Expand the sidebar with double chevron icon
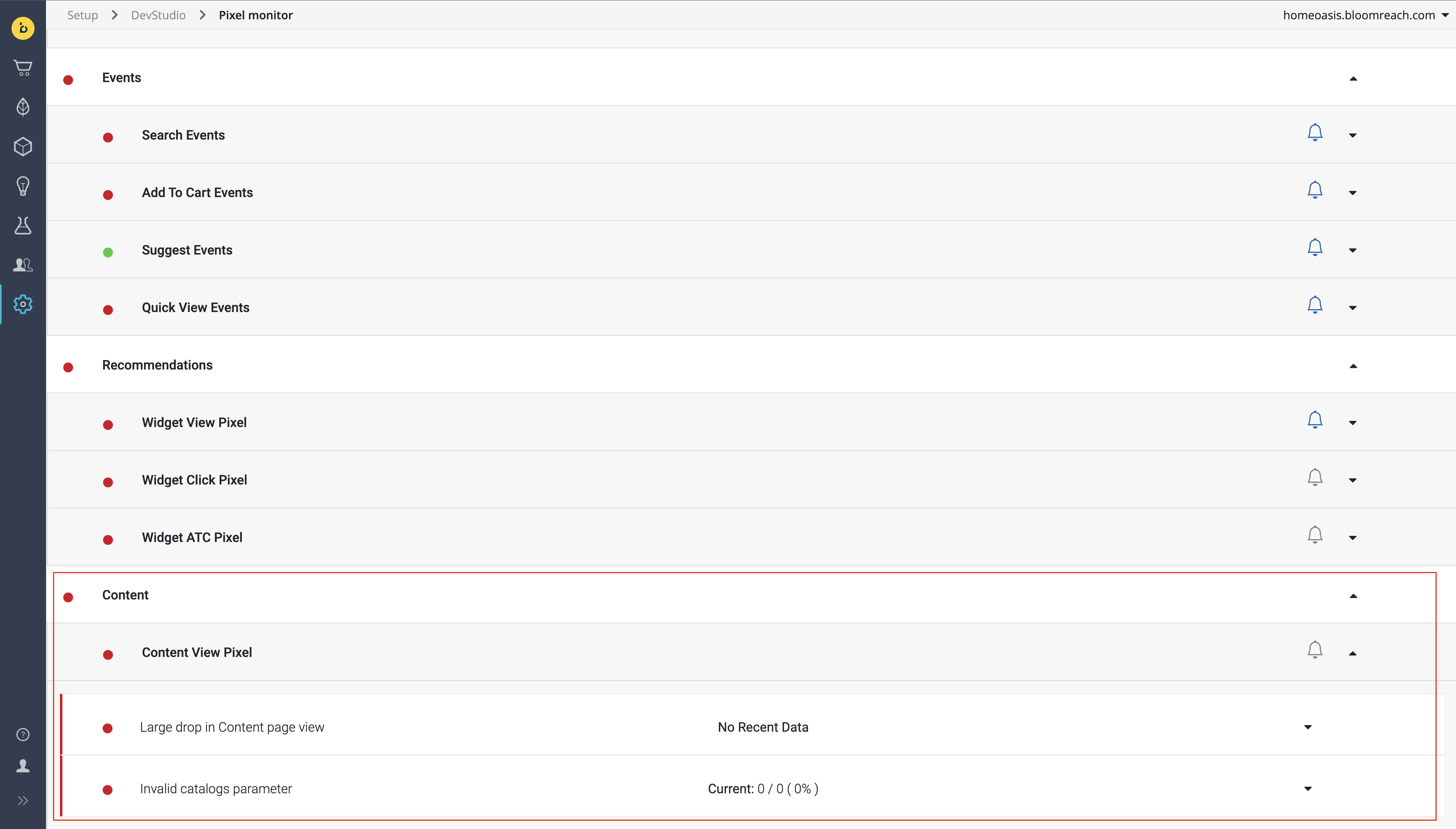Image resolution: width=1456 pixels, height=829 pixels. [x=23, y=801]
